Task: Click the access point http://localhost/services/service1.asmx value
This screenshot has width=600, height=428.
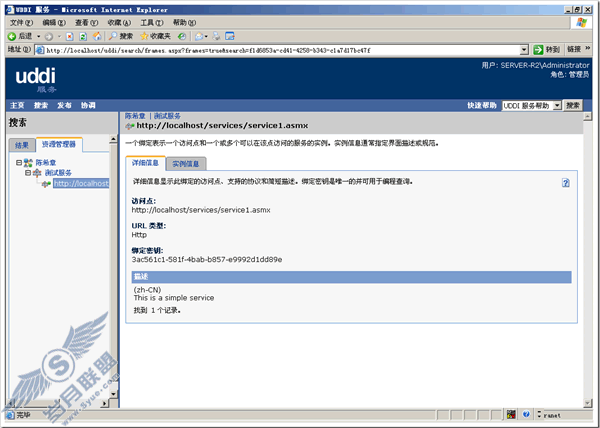Action: (x=201, y=210)
